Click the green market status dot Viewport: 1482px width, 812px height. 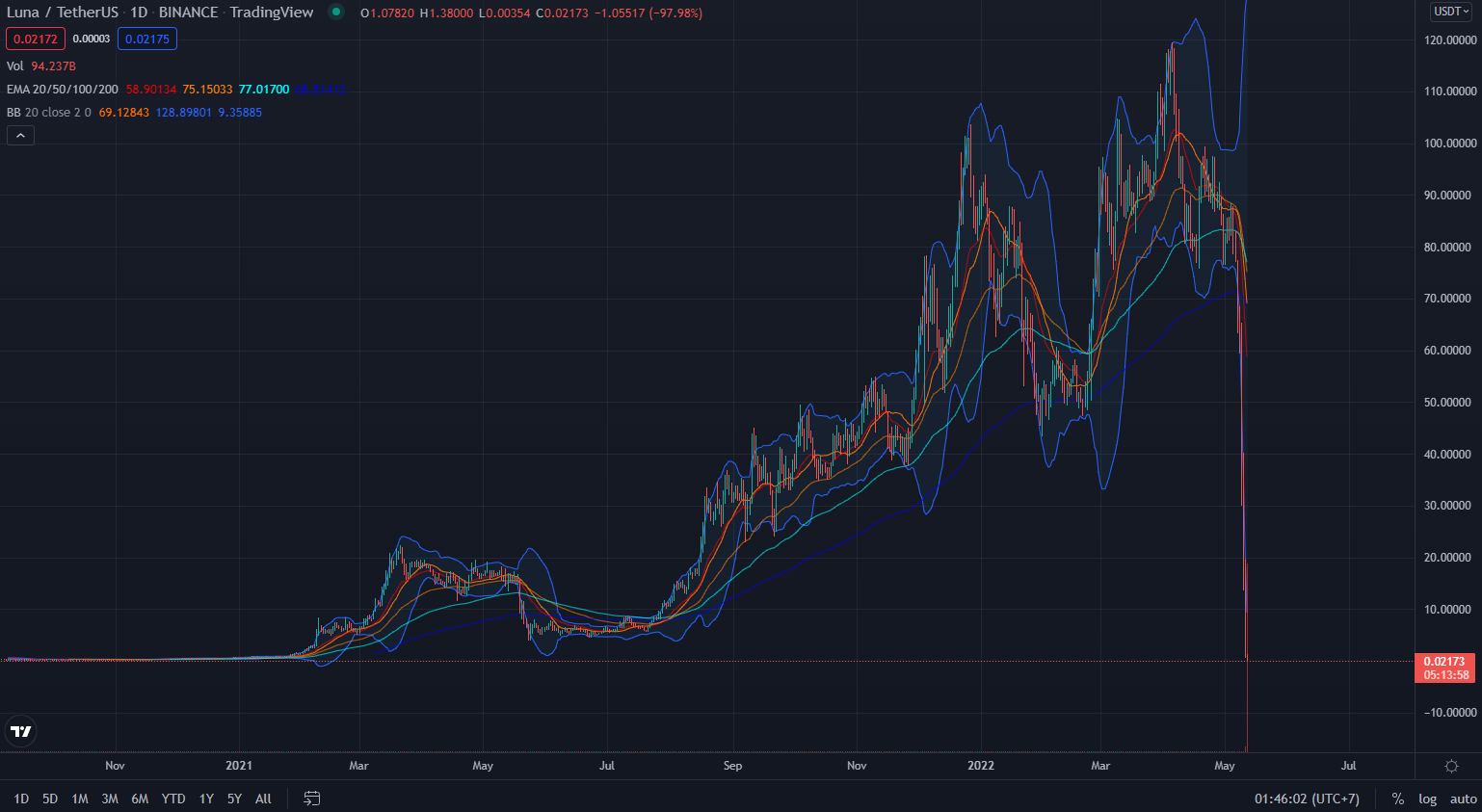click(336, 13)
